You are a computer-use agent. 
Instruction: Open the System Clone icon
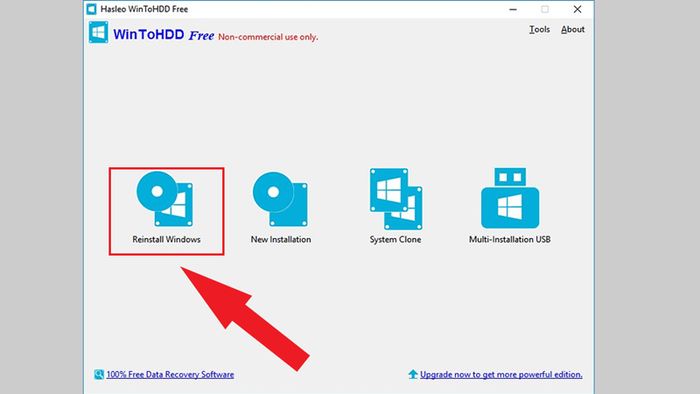pos(396,199)
